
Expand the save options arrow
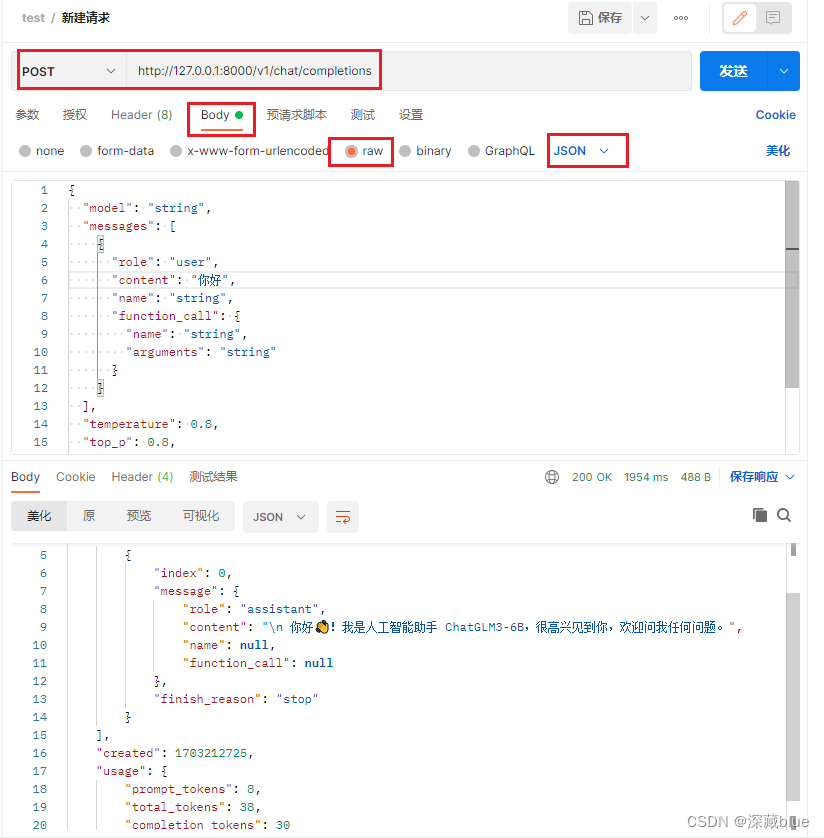click(x=645, y=18)
